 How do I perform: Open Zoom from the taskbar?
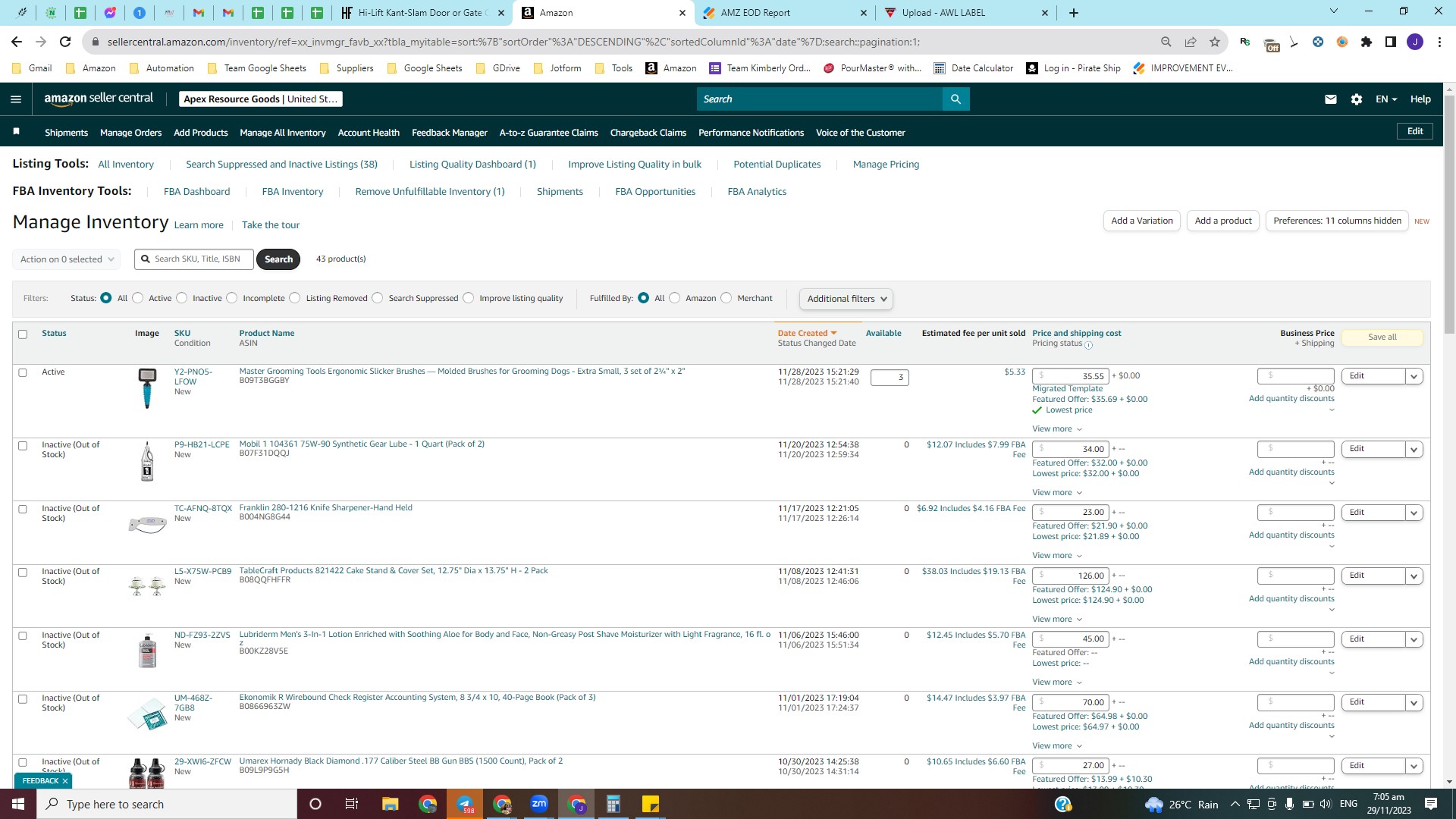point(539,804)
